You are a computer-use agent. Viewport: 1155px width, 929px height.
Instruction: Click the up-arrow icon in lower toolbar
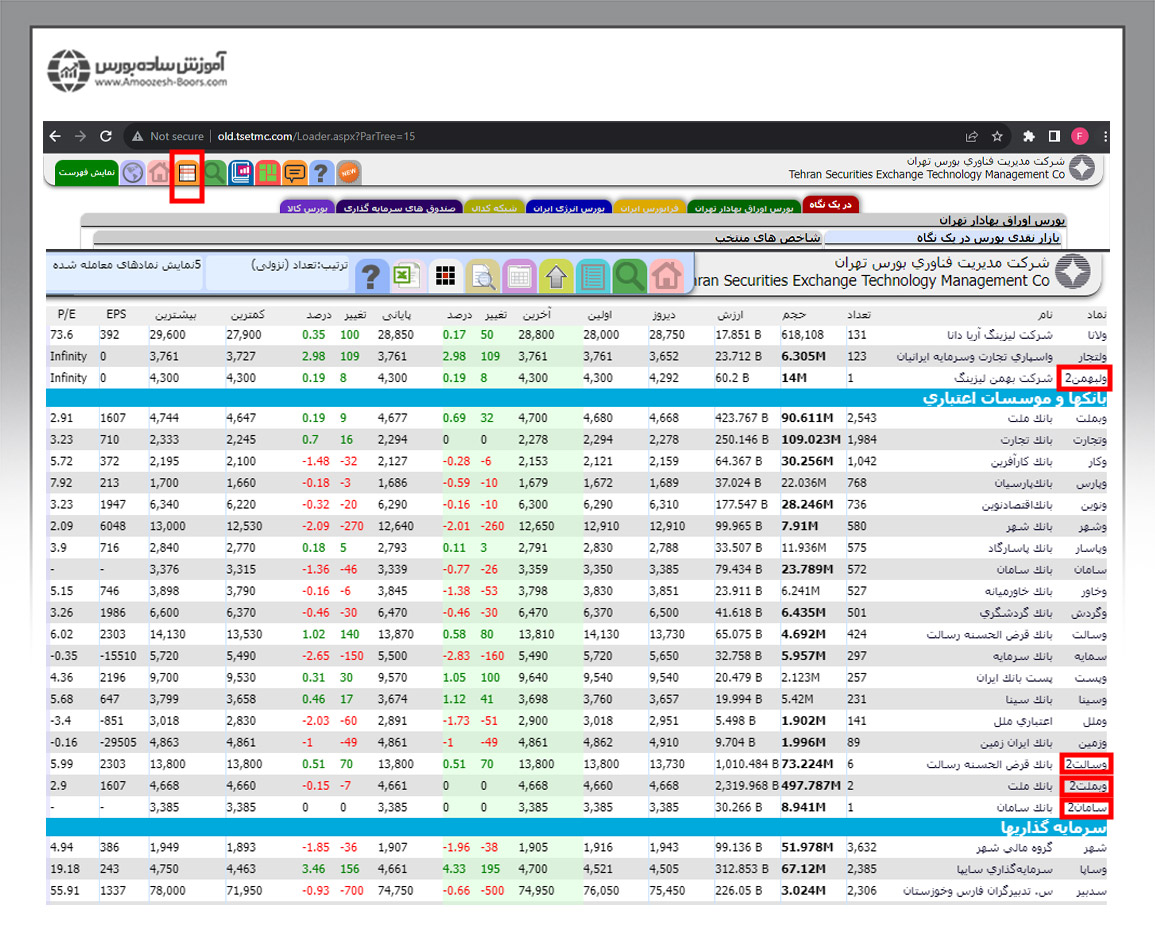[x=556, y=276]
